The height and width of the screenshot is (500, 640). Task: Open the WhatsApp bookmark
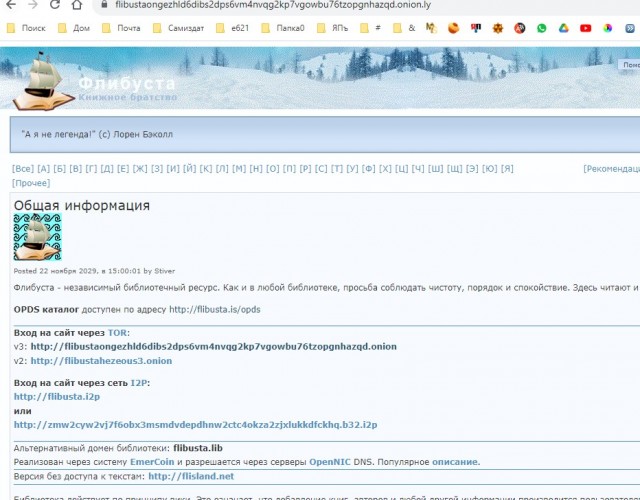[542, 28]
